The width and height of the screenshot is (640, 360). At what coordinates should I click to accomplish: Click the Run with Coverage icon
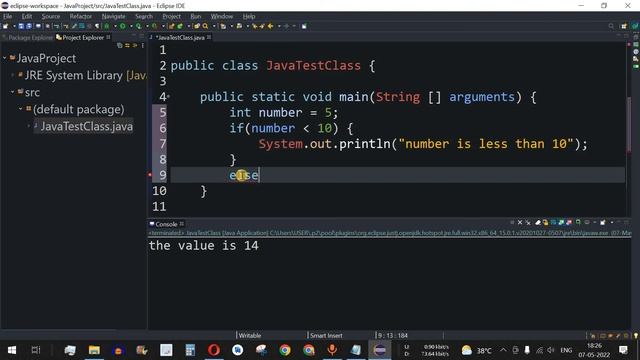(x=139, y=26)
